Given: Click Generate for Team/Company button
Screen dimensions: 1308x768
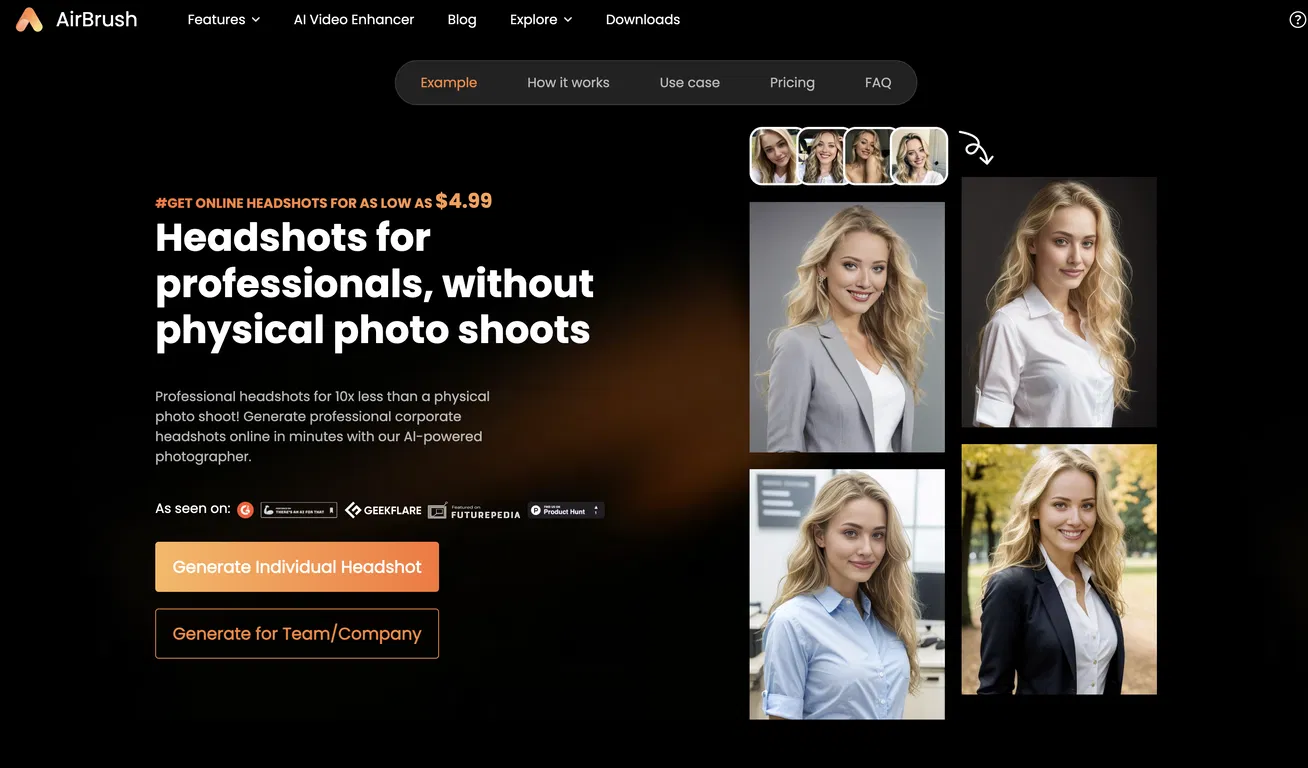Looking at the screenshot, I should tap(297, 634).
